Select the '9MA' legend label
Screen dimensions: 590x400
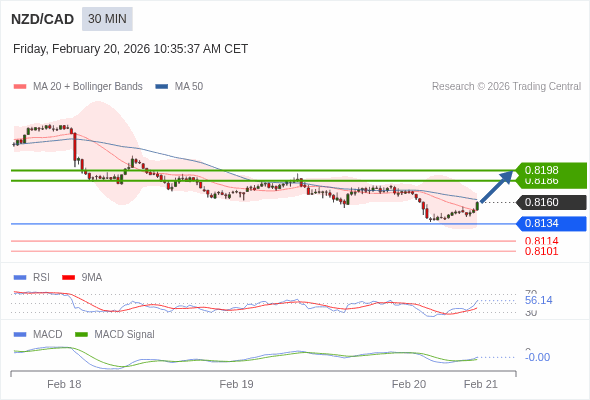point(92,278)
